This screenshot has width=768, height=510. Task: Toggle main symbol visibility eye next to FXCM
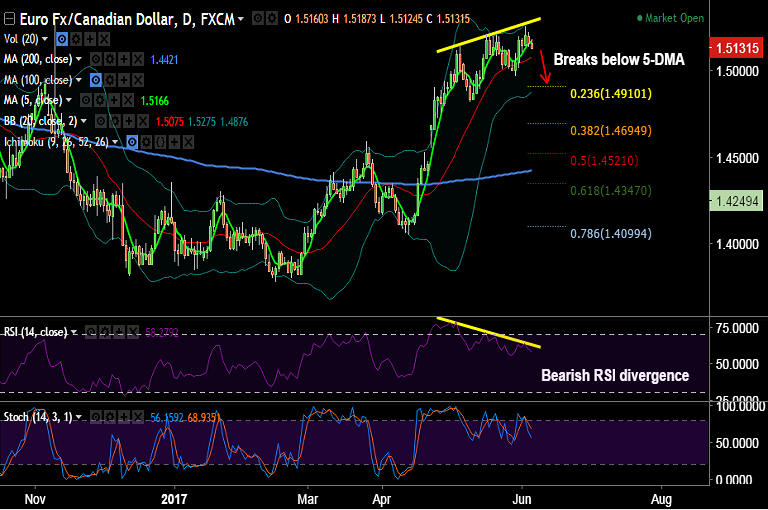click(258, 19)
